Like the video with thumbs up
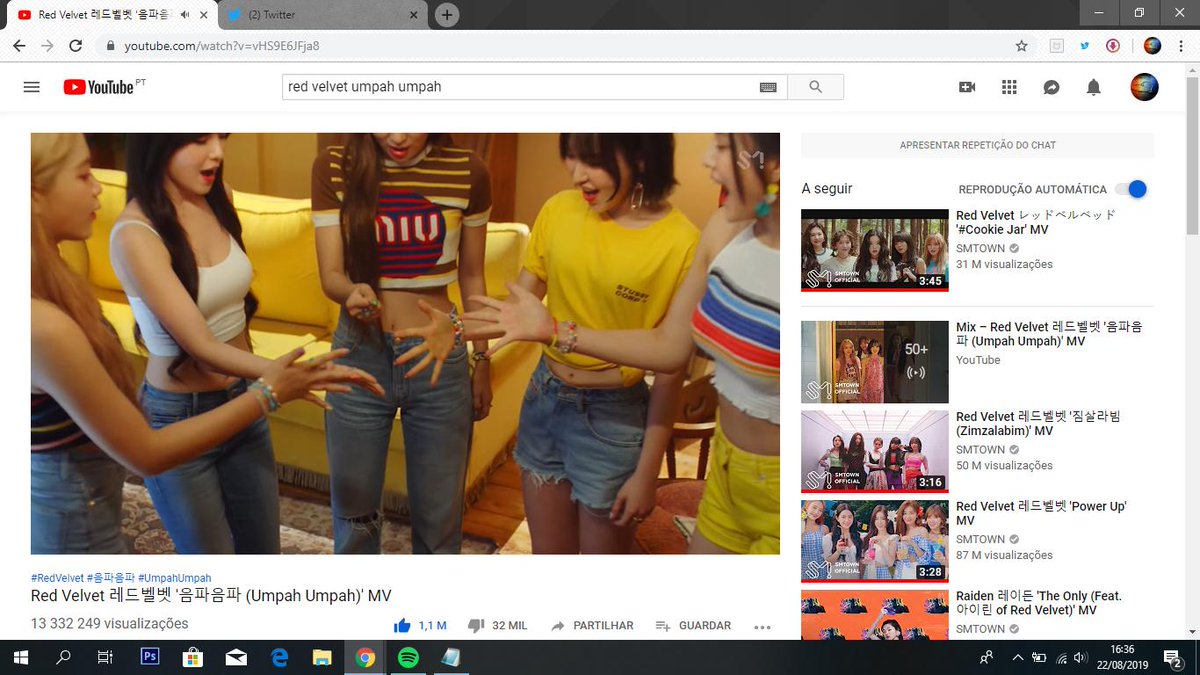The height and width of the screenshot is (675, 1200). tap(402, 625)
